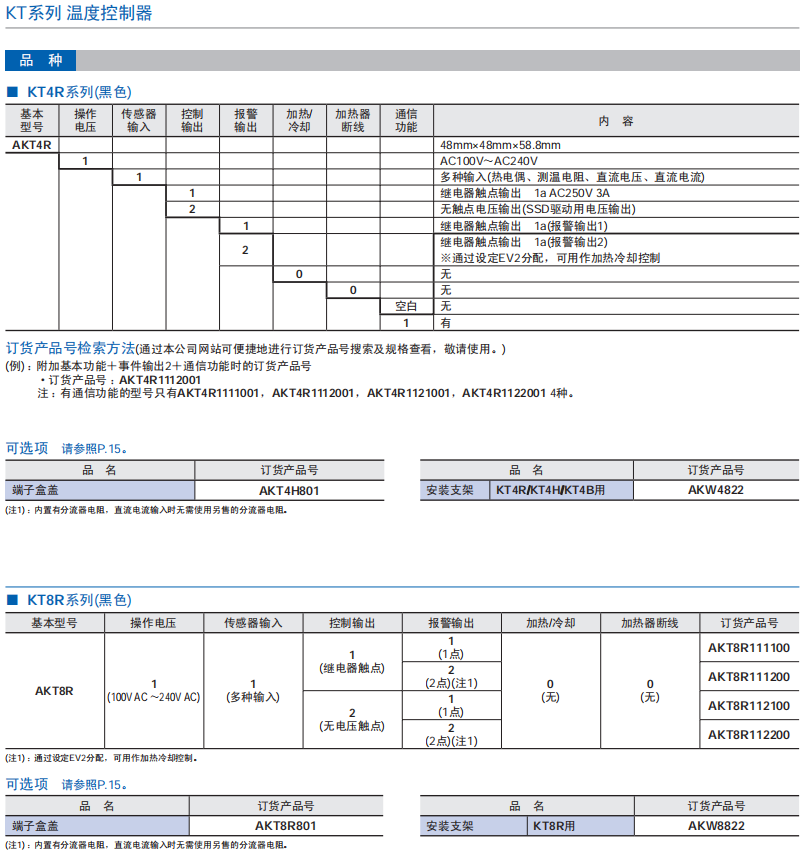Click the 订货产品号检索方法 heading

pos(70,349)
